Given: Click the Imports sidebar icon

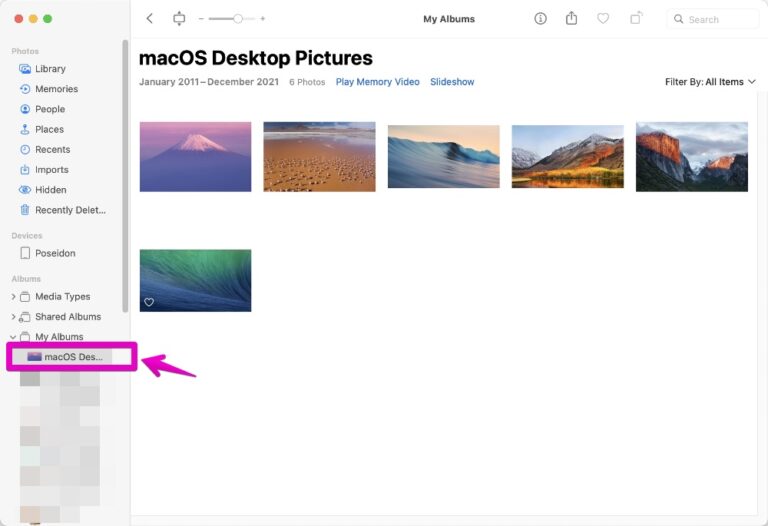Looking at the screenshot, I should click(24, 169).
